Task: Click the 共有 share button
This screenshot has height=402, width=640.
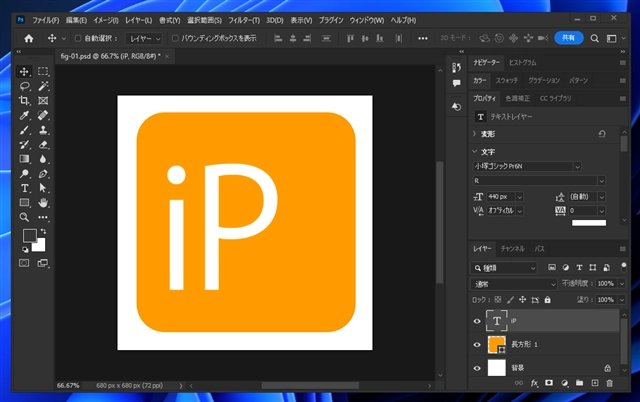Action: click(x=569, y=38)
